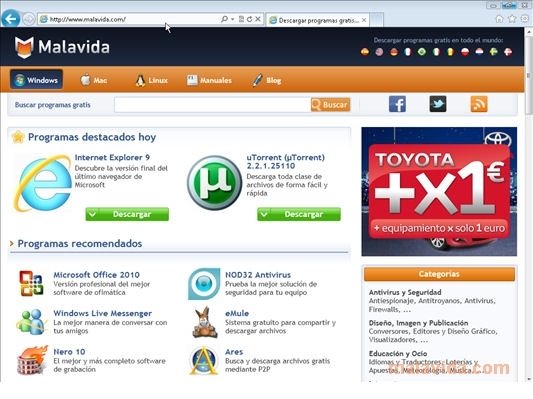Refresh the page with the reload icon

(250, 19)
